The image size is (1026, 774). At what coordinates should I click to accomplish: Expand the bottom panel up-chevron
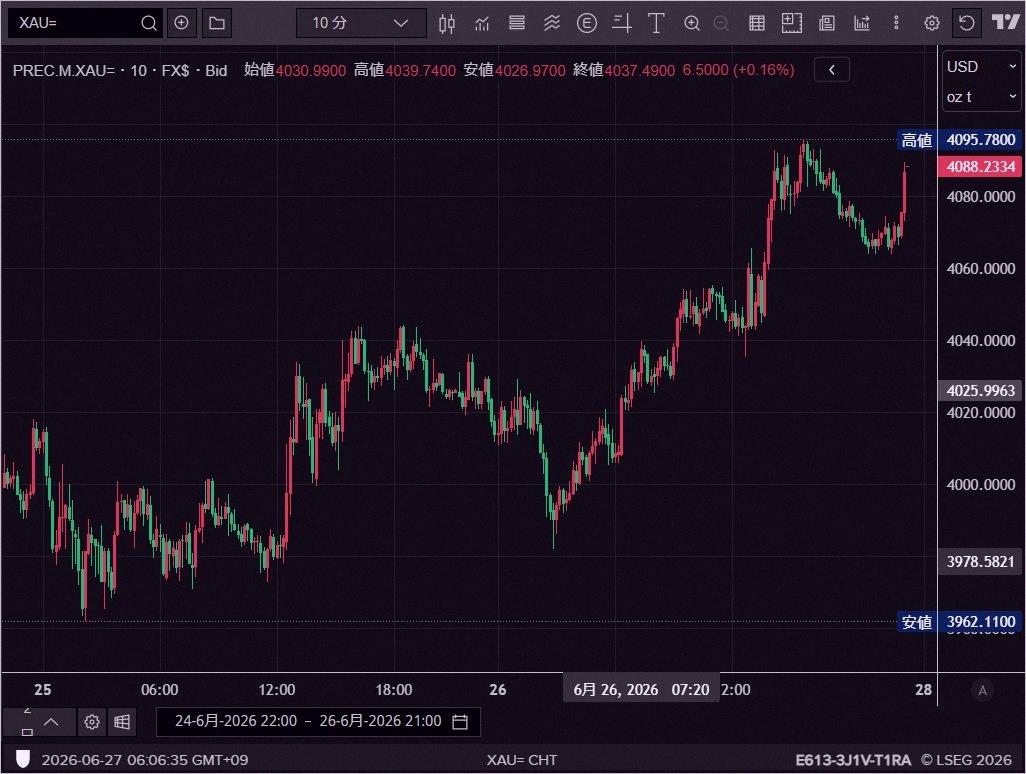coord(51,722)
